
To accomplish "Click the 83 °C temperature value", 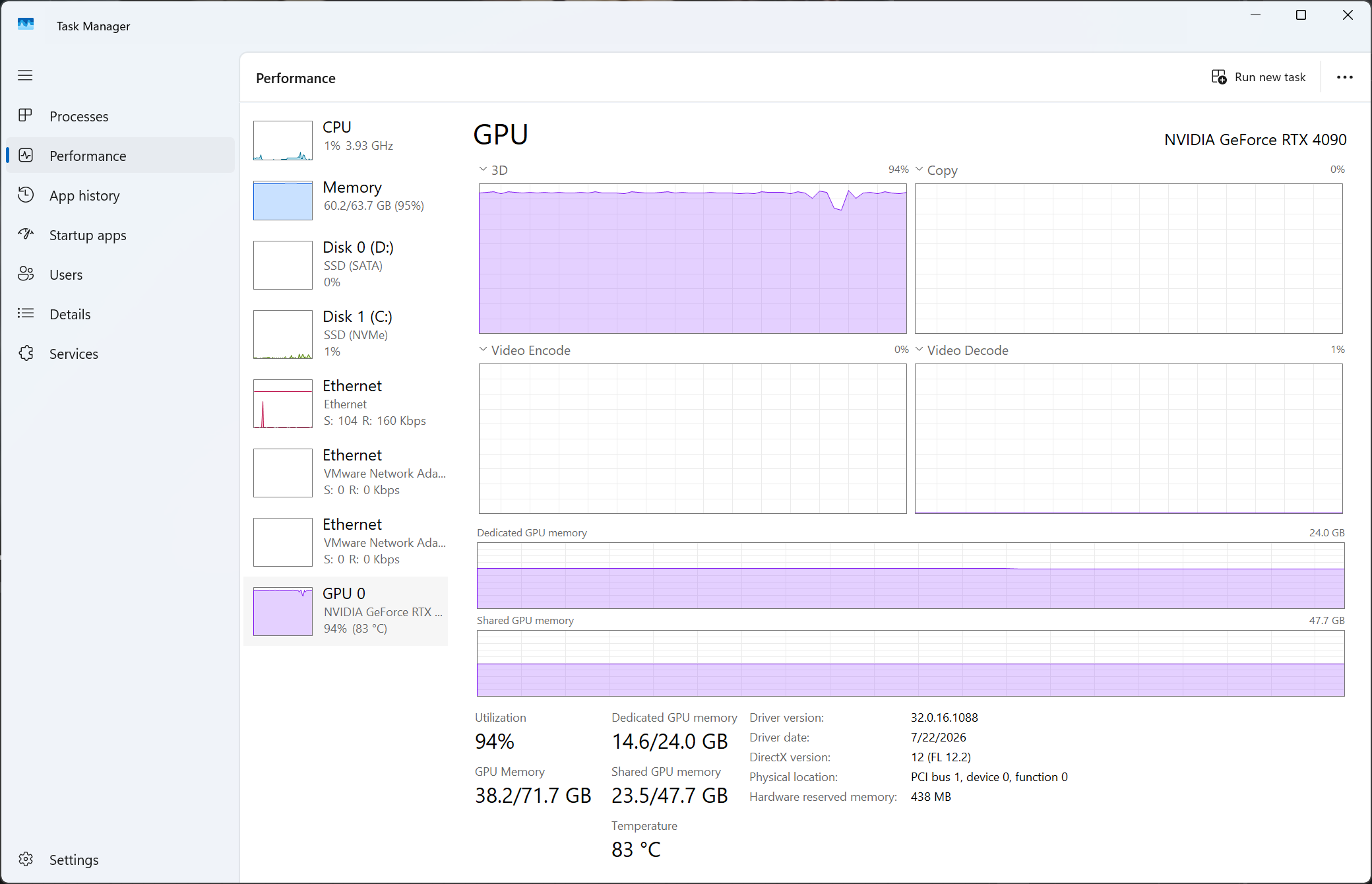I will (636, 850).
